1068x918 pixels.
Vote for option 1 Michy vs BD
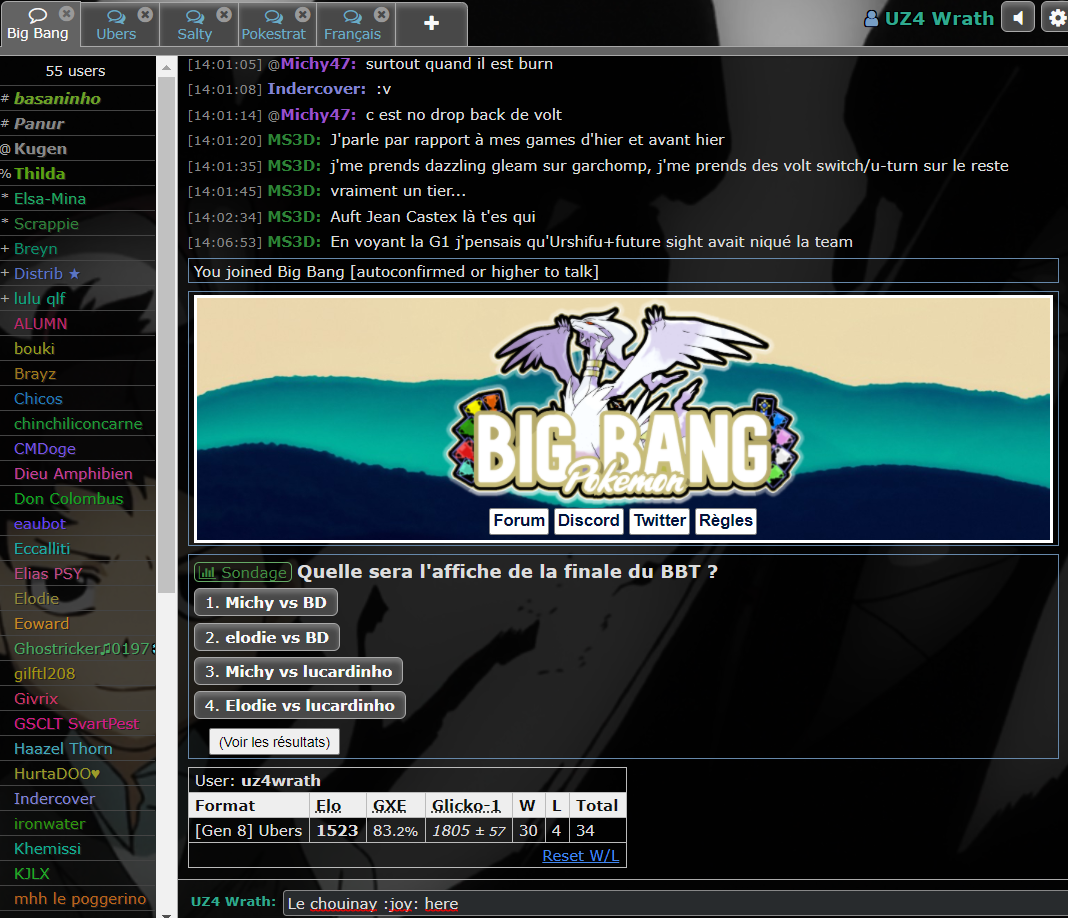(265, 603)
